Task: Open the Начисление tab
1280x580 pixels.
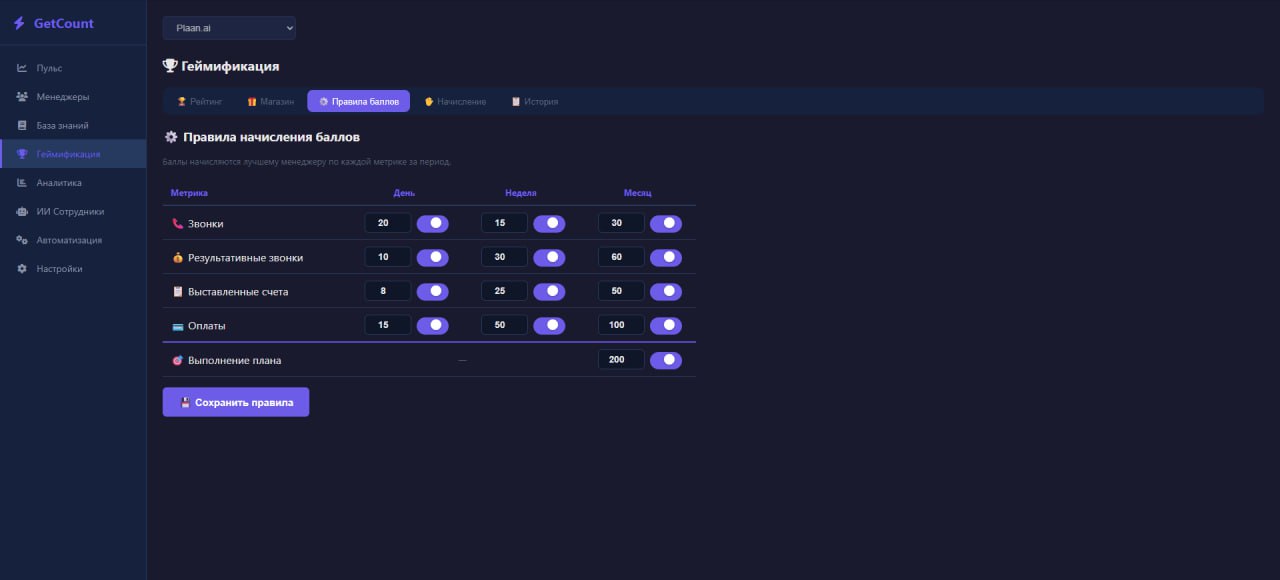Action: click(x=455, y=102)
